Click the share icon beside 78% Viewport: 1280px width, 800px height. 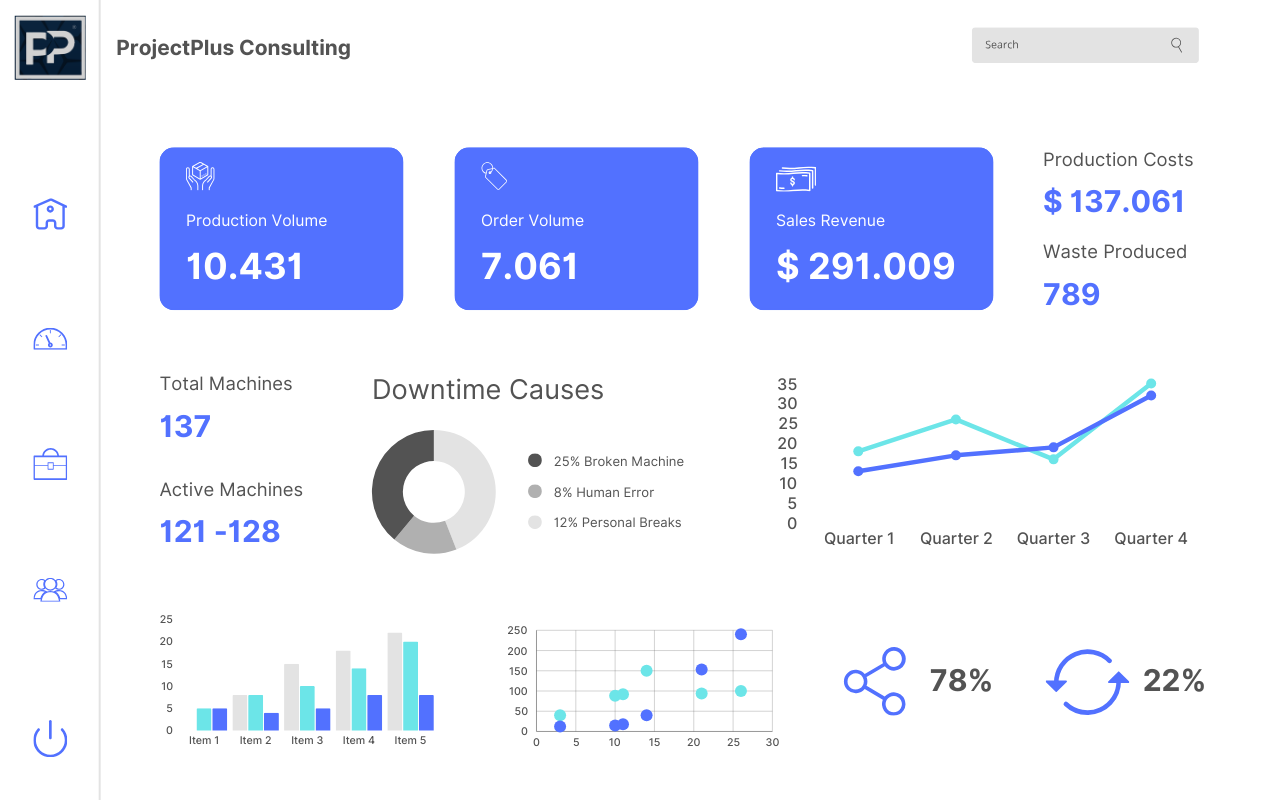coord(875,681)
